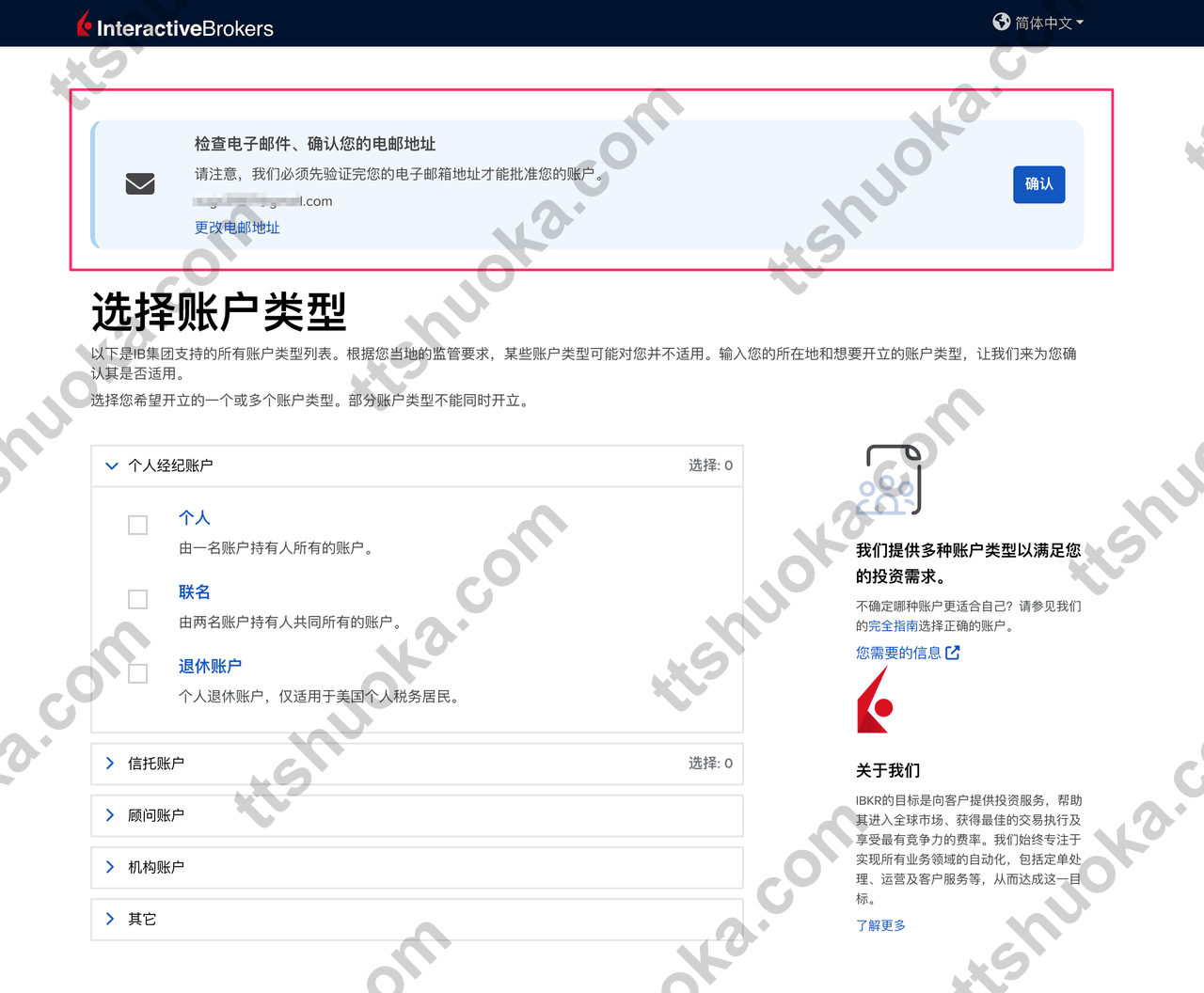Viewport: 1204px width, 993px height.
Task: Expand the 信托账户 section
Action: coord(417,764)
